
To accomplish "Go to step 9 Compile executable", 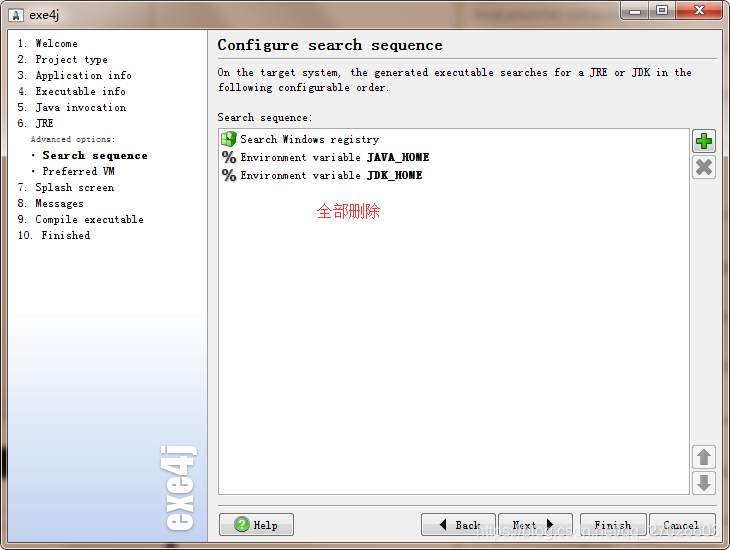I will tap(81, 219).
